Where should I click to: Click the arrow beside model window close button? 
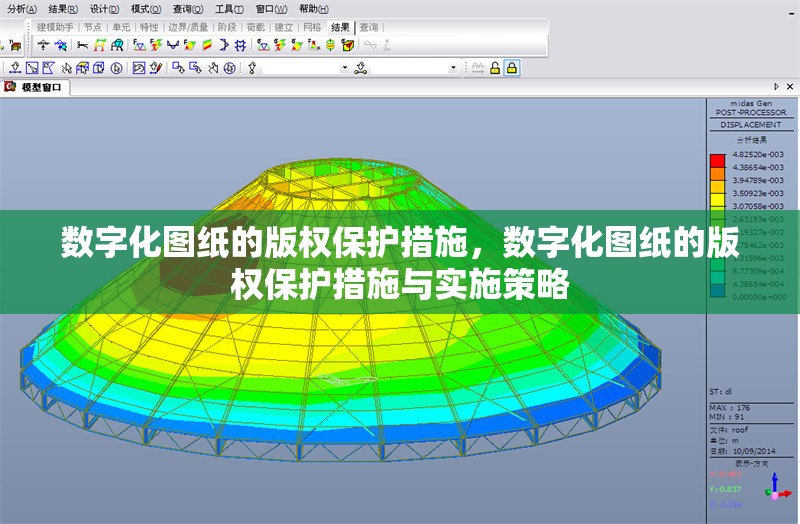777,87
